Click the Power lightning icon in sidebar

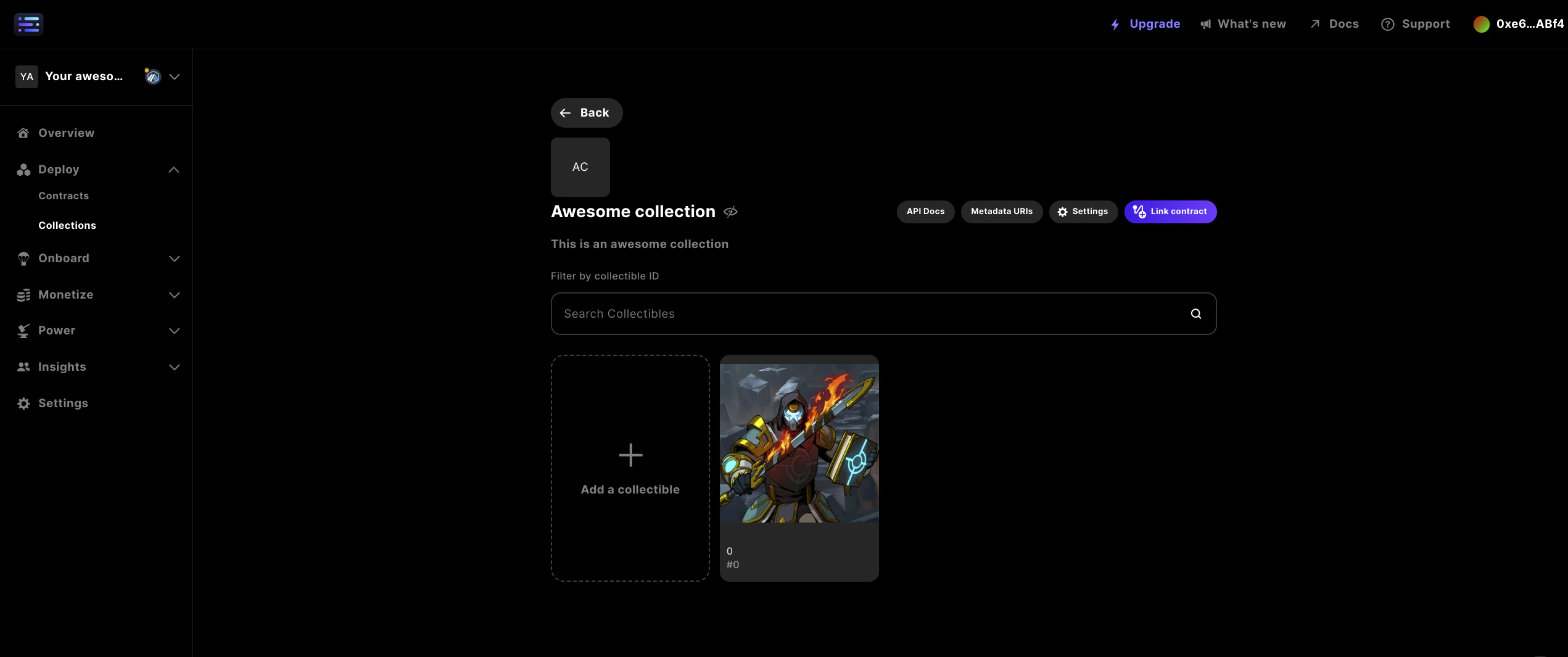(x=23, y=331)
